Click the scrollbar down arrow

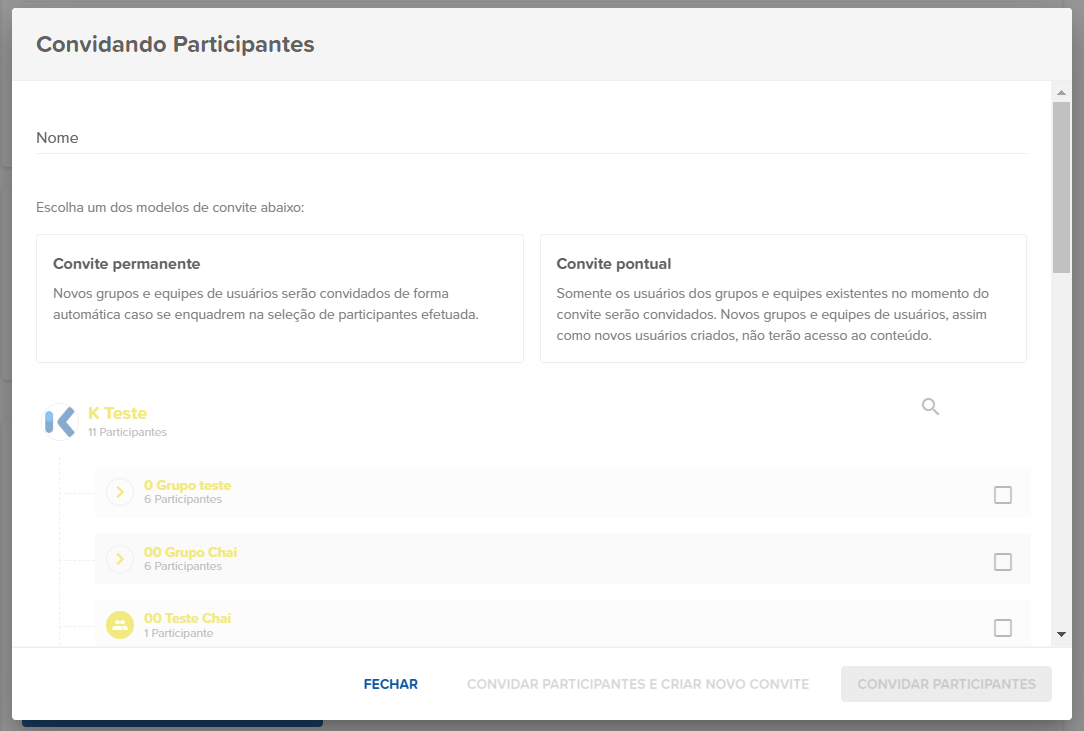1061,634
